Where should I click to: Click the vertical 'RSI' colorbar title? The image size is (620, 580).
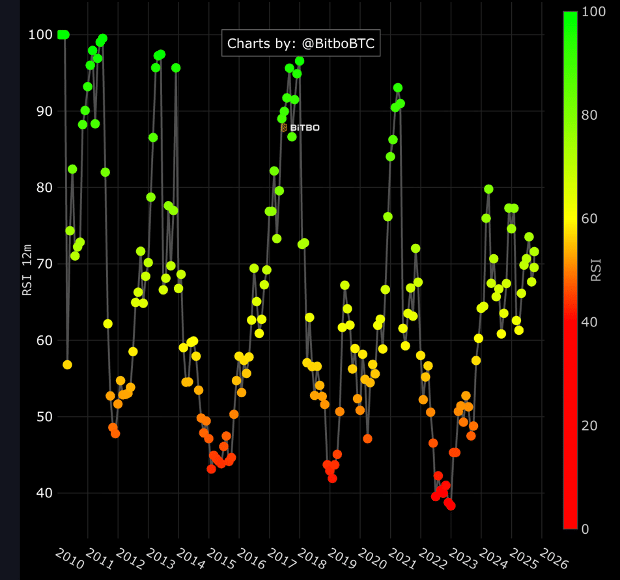click(x=595, y=269)
